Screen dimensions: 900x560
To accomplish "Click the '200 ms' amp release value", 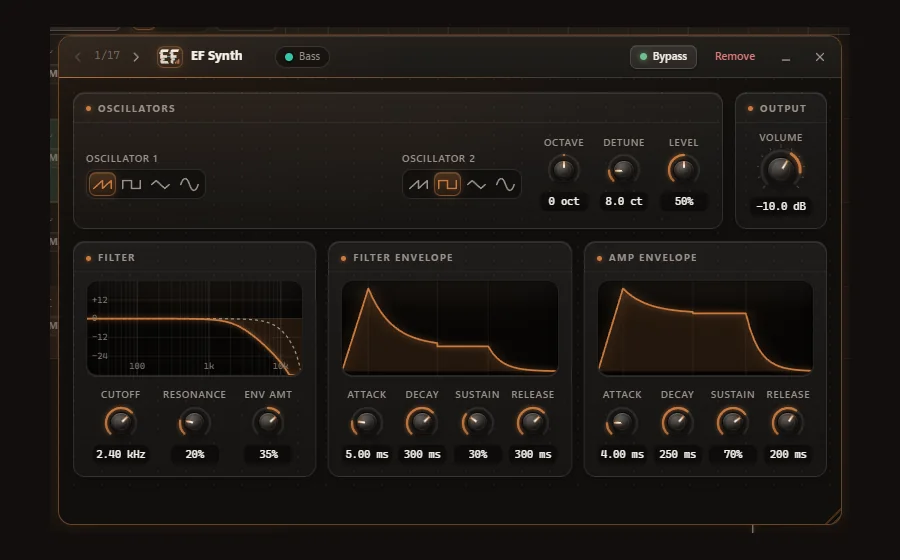I will (788, 454).
